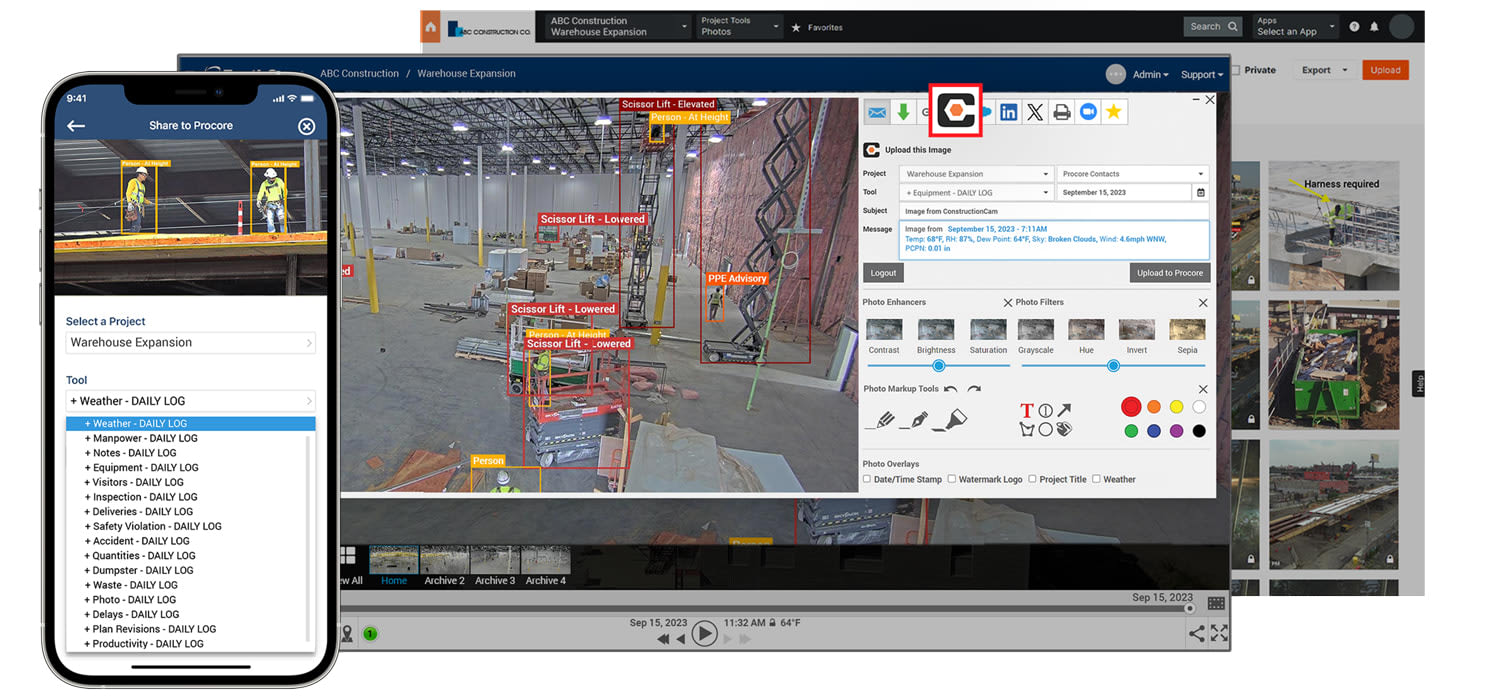Open Select a Project field on phone
1500x700 pixels.
pyautogui.click(x=191, y=342)
